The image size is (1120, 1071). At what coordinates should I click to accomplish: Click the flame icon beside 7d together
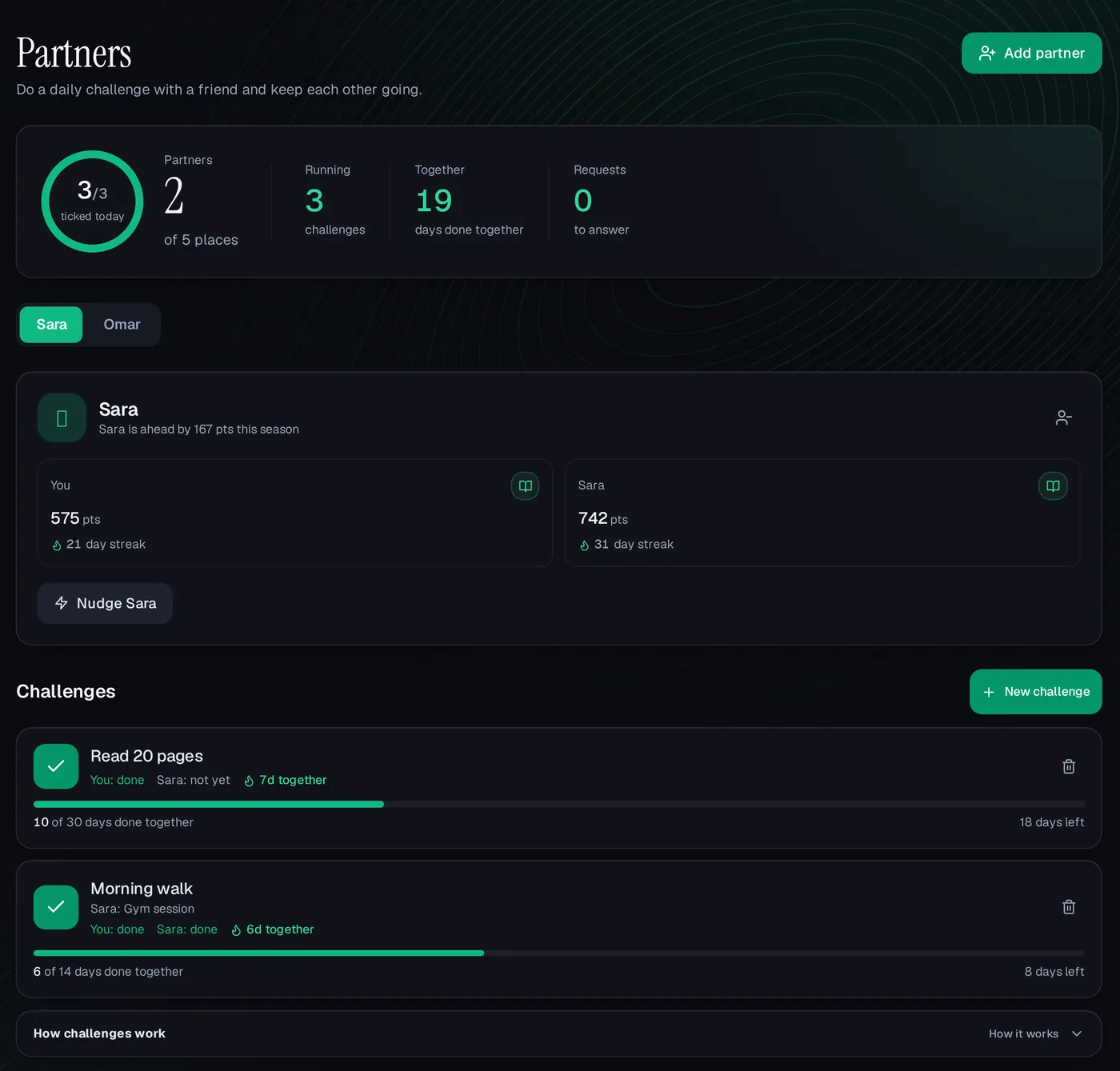(249, 781)
